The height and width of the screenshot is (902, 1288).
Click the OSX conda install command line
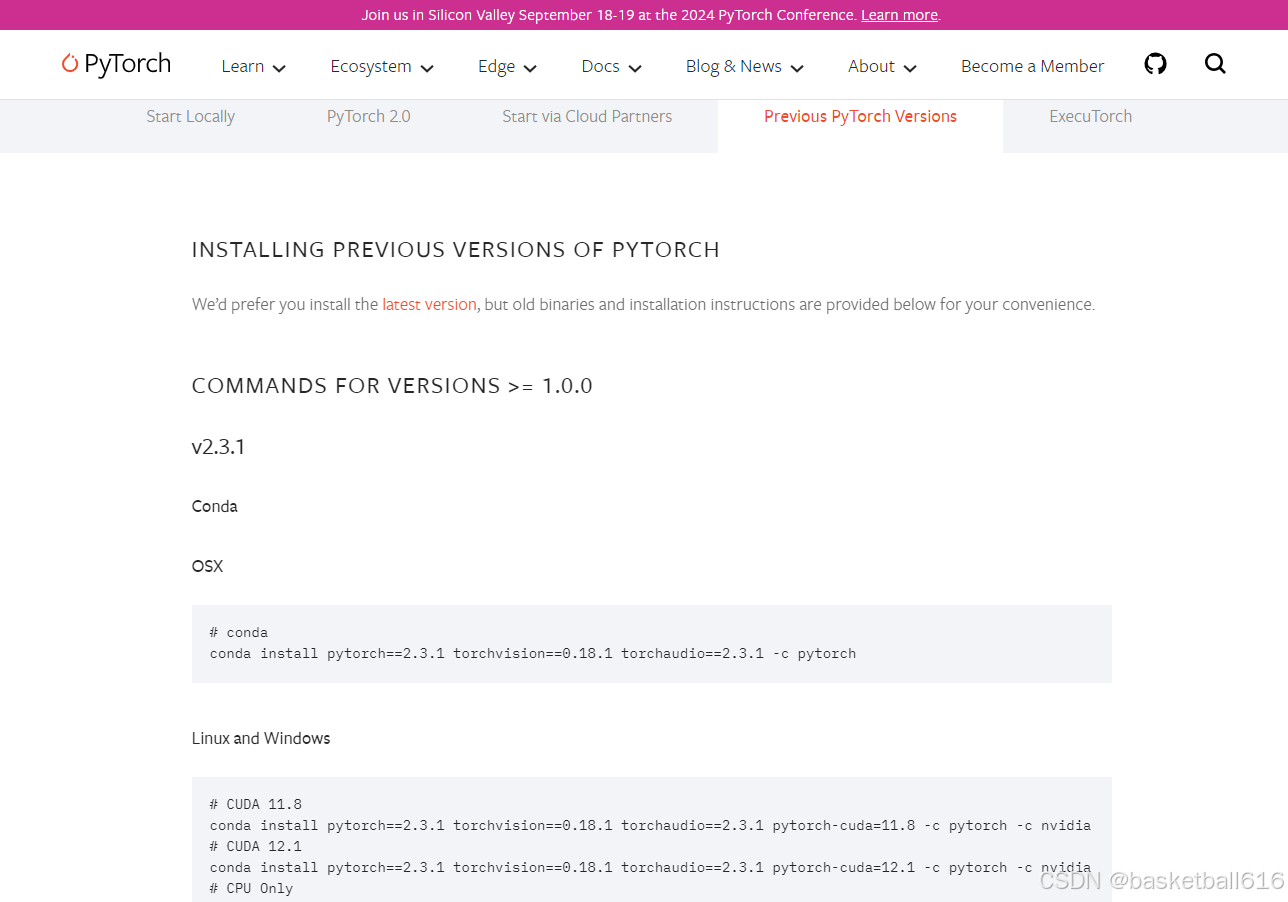[533, 653]
